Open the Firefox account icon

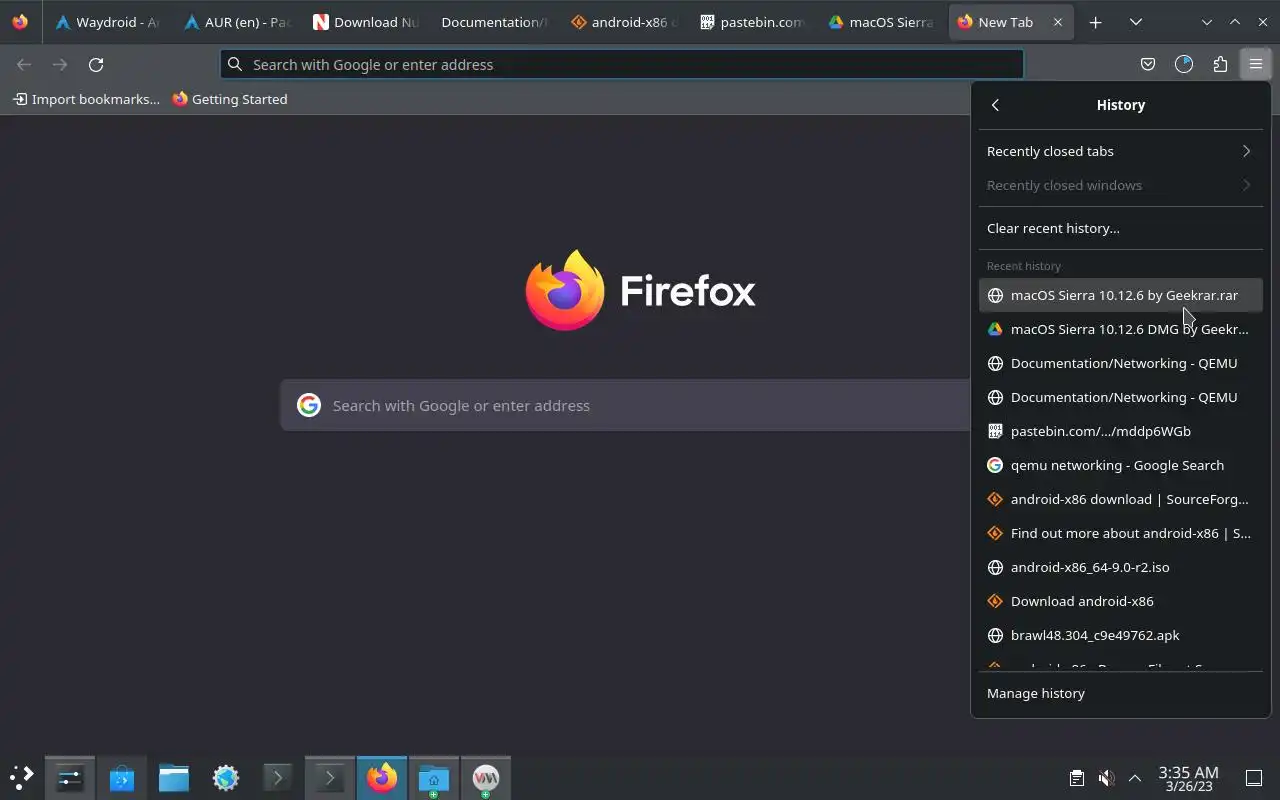[x=1184, y=64]
